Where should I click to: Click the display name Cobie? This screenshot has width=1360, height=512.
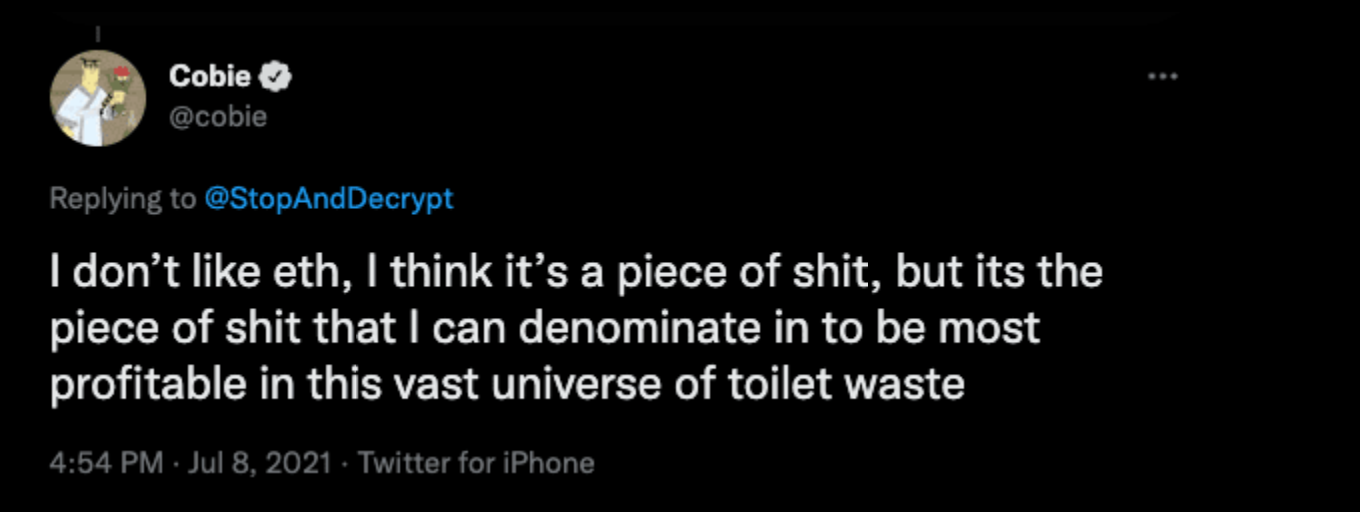210,76
